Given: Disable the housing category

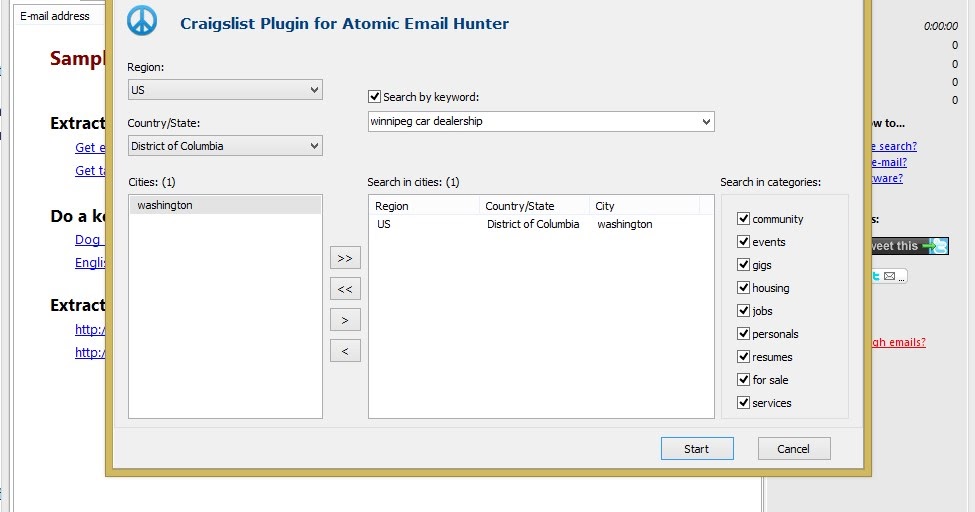Looking at the screenshot, I should pyautogui.click(x=743, y=287).
